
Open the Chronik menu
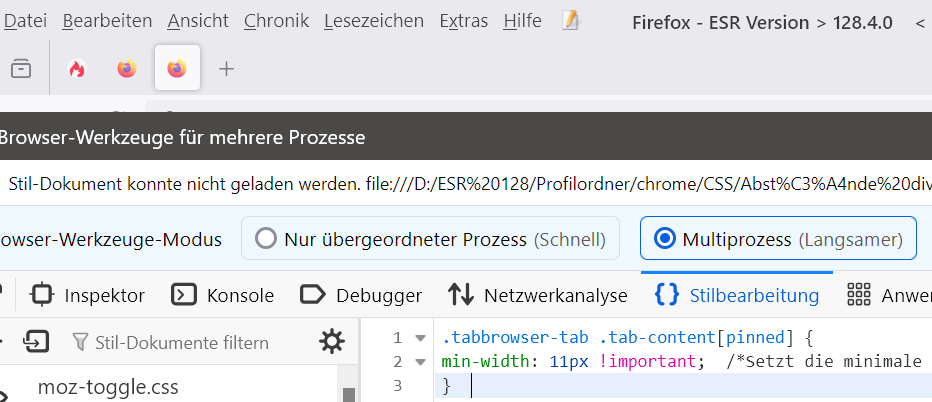point(276,21)
